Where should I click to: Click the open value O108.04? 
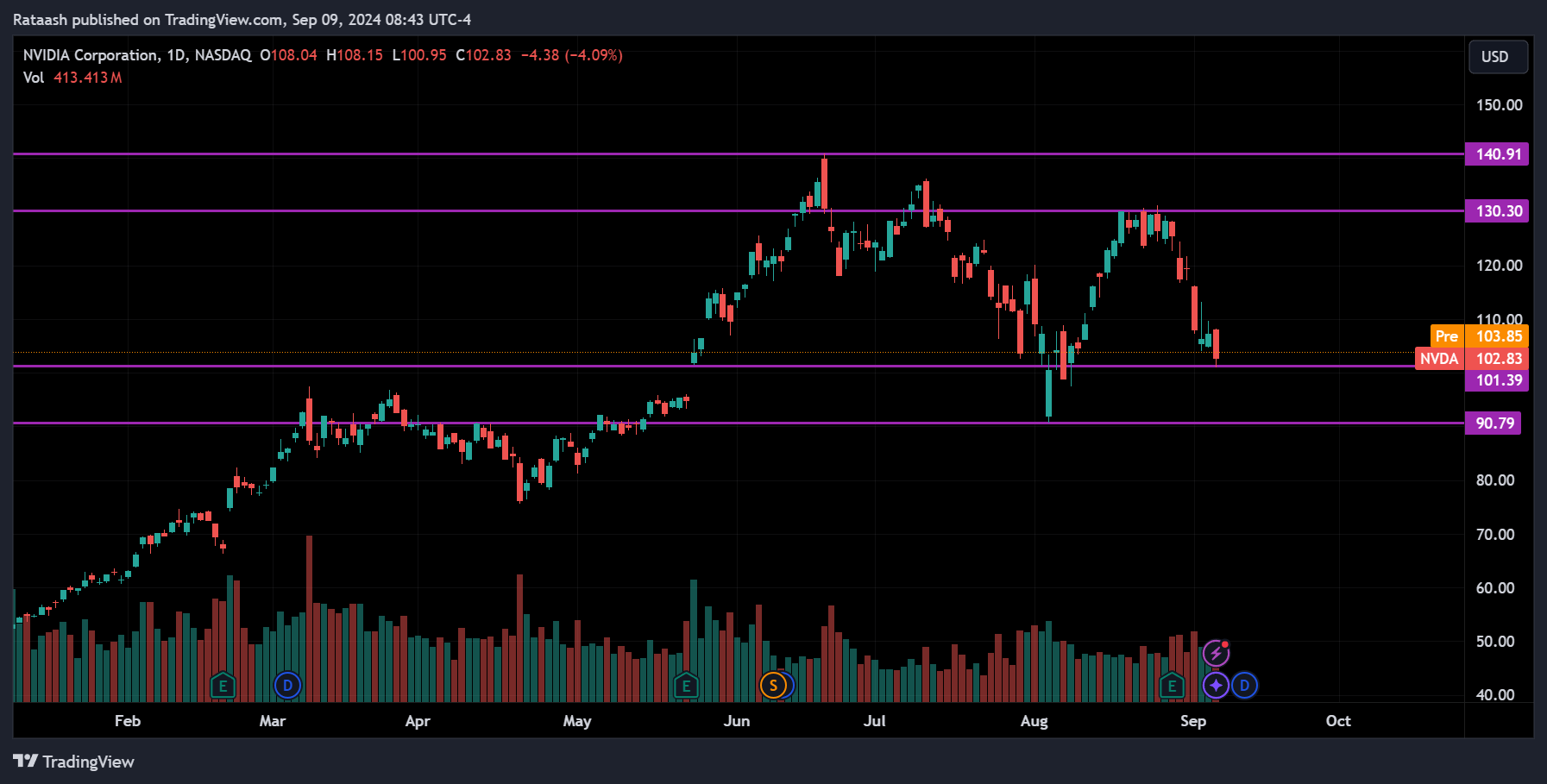(x=288, y=55)
